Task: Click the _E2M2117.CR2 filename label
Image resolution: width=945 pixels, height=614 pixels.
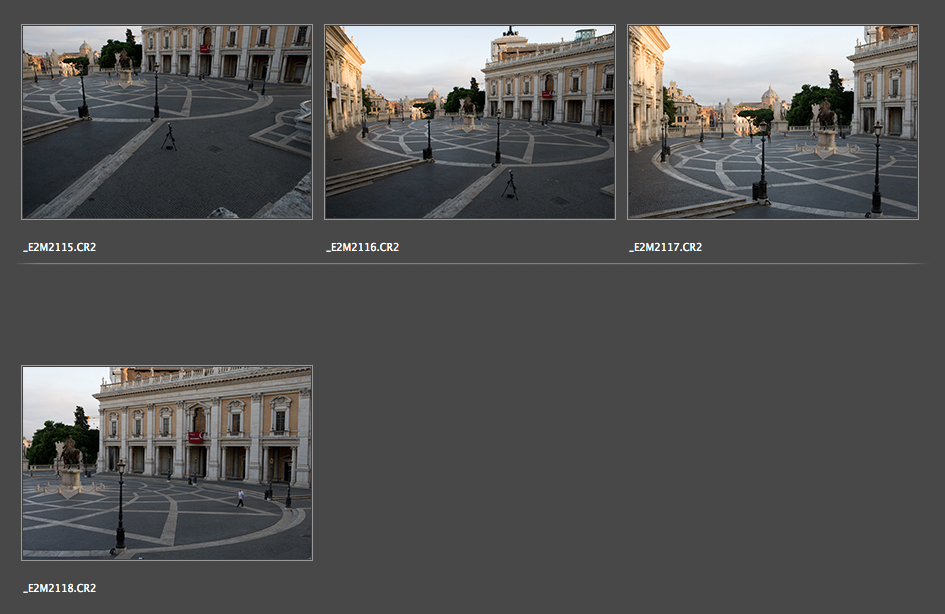Action: pyautogui.click(x=666, y=247)
